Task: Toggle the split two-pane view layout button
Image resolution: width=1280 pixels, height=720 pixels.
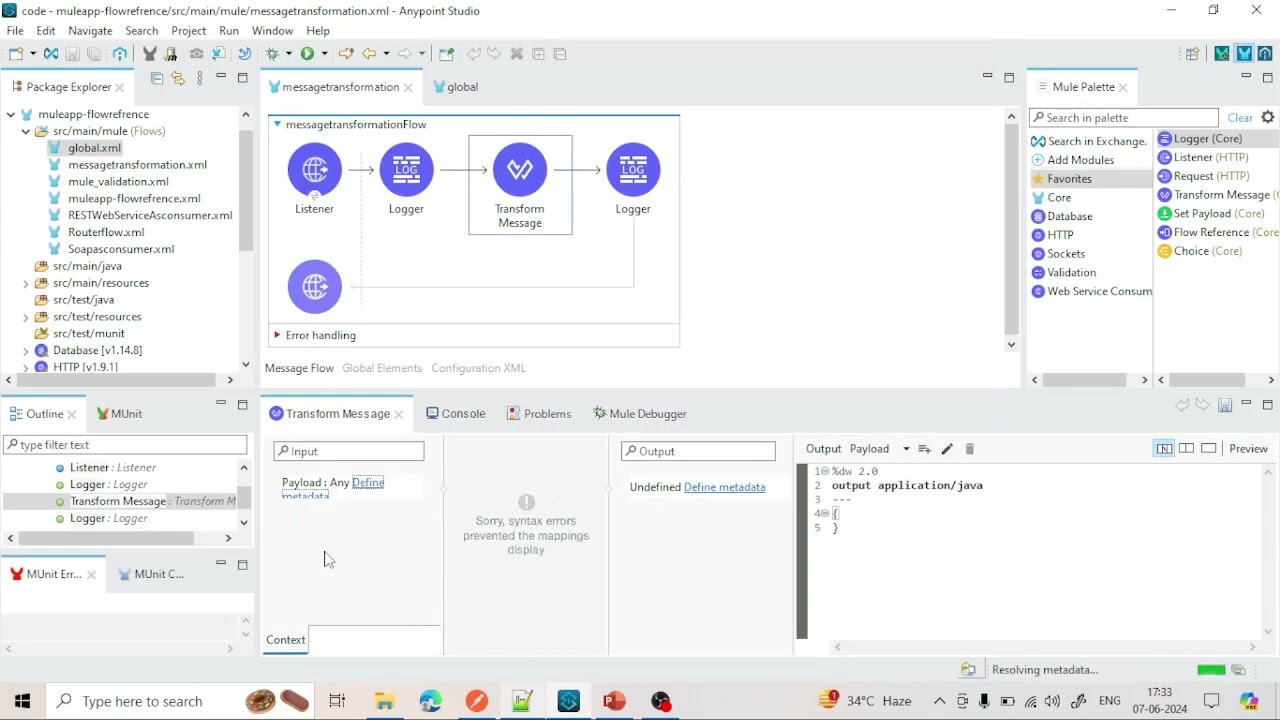Action: click(1186, 449)
